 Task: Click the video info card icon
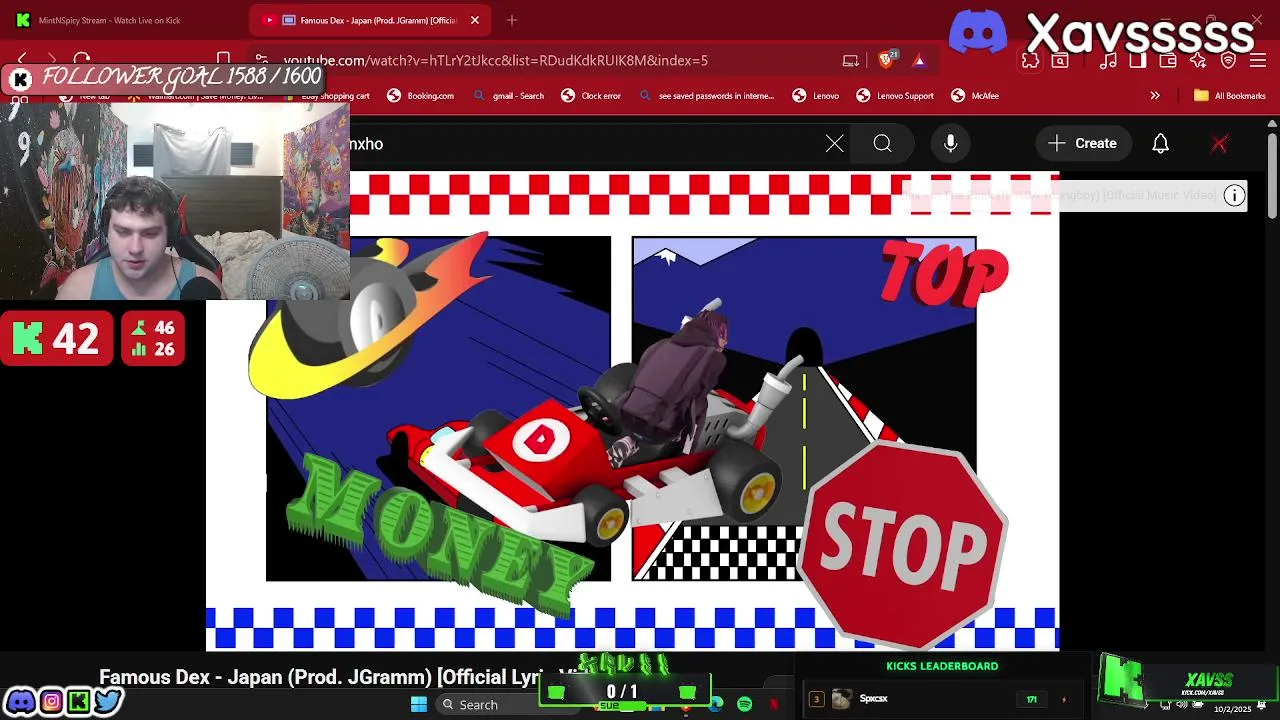pyautogui.click(x=1235, y=195)
